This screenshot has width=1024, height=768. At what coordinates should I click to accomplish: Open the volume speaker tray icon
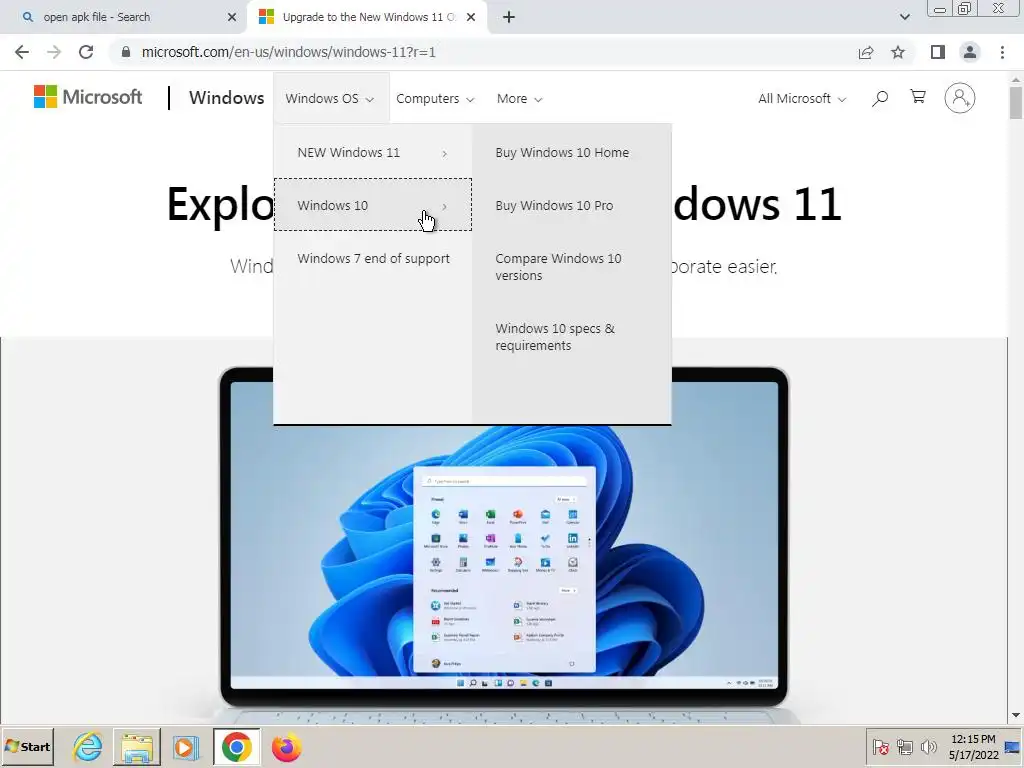tap(928, 747)
